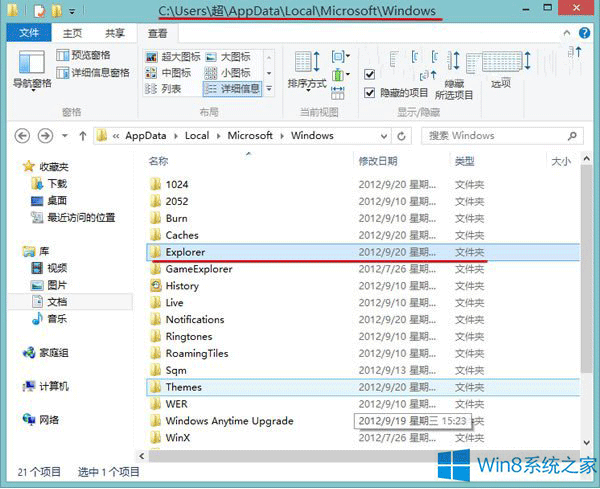This screenshot has height=489, width=600.
Task: Select 大图标 large icons layout
Action: pos(228,57)
